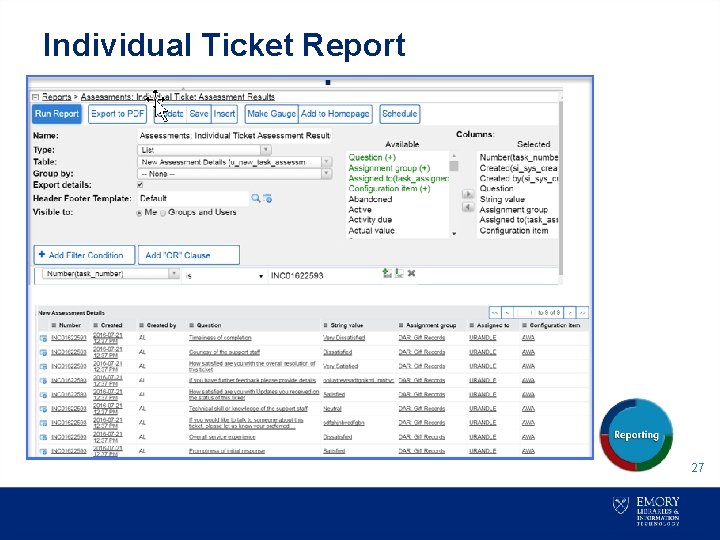Viewport: 720px width, 540px height.
Task: Click the add OR condition icon
Action: (399, 274)
